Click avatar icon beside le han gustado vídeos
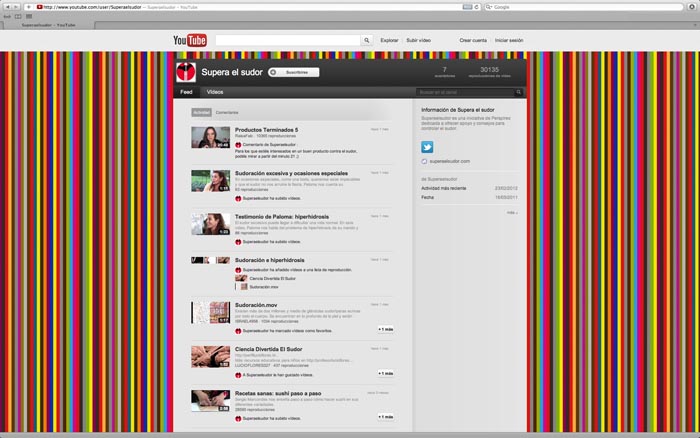This screenshot has height=438, width=700. [238, 375]
